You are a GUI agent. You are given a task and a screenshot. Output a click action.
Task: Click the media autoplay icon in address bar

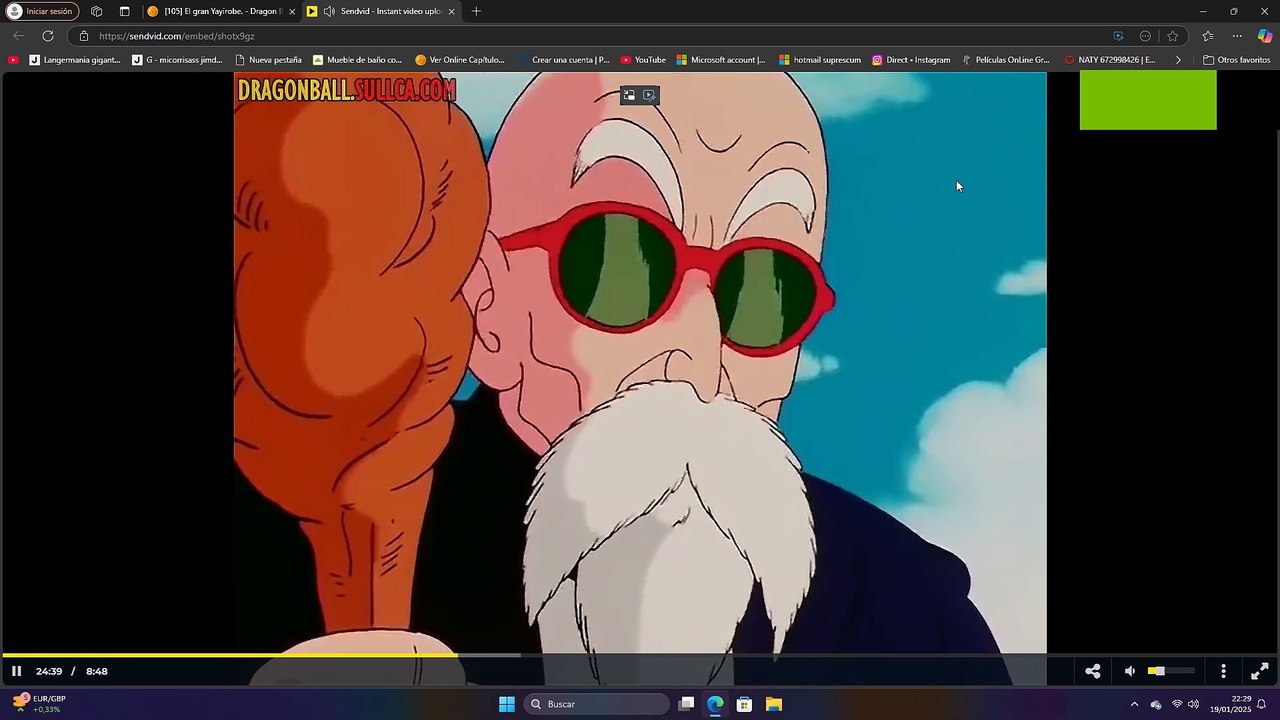click(1118, 36)
